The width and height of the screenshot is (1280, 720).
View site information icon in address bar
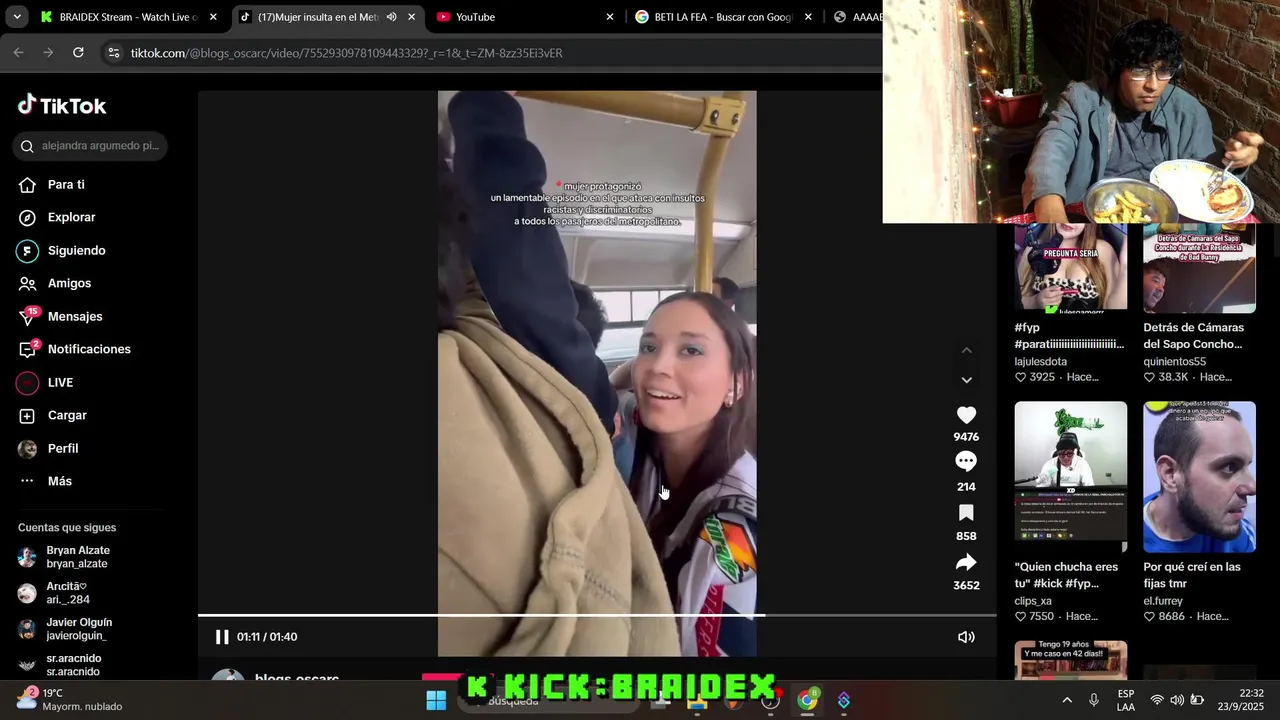coord(113,53)
